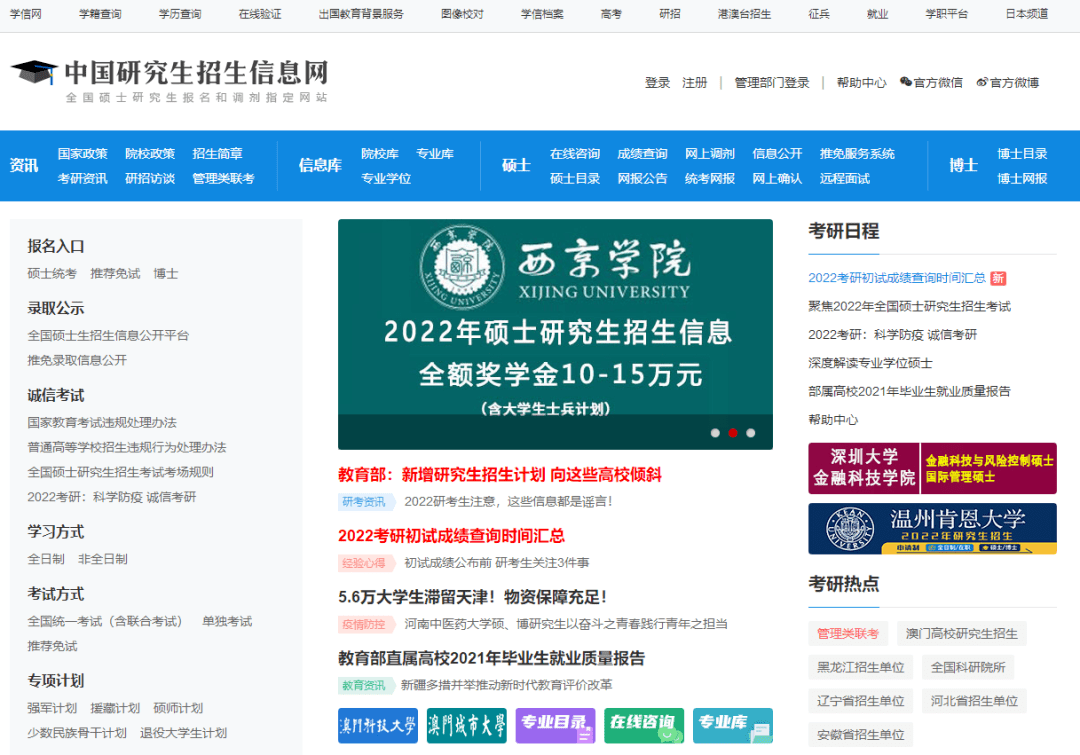Open 帮助中心 in the header
This screenshot has width=1080, height=755.
coord(862,83)
